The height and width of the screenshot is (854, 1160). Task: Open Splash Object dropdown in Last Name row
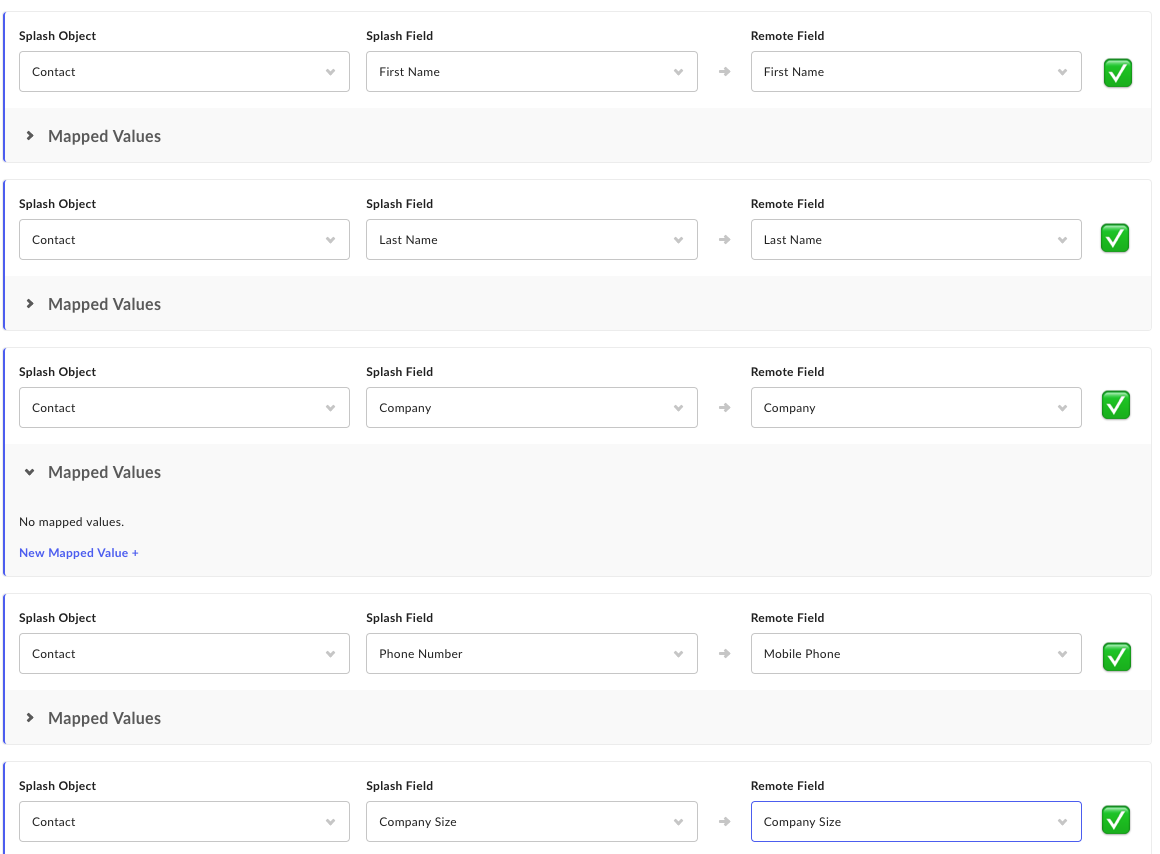pyautogui.click(x=184, y=240)
